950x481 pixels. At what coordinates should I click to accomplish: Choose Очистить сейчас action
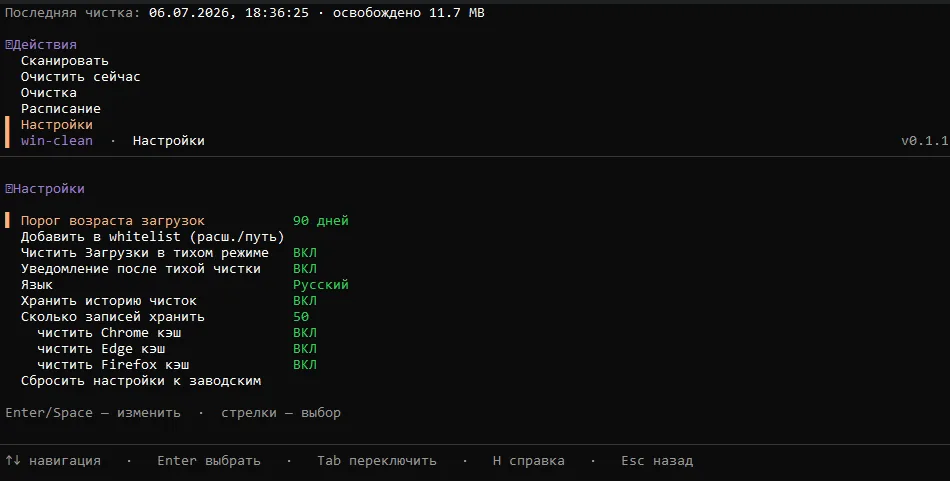tap(81, 77)
